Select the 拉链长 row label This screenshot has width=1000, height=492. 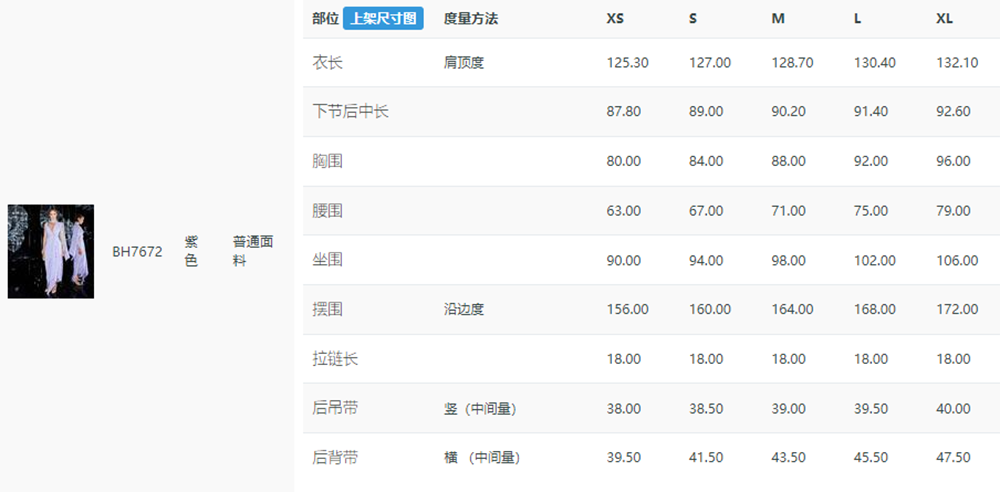(335, 359)
